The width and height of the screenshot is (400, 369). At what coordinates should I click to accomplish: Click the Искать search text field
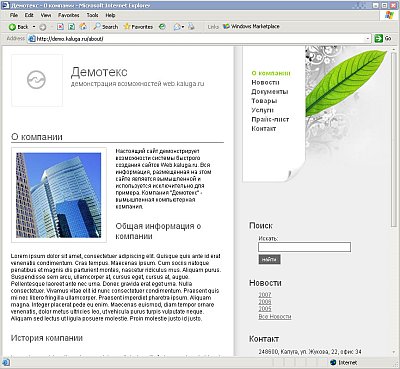[304, 247]
